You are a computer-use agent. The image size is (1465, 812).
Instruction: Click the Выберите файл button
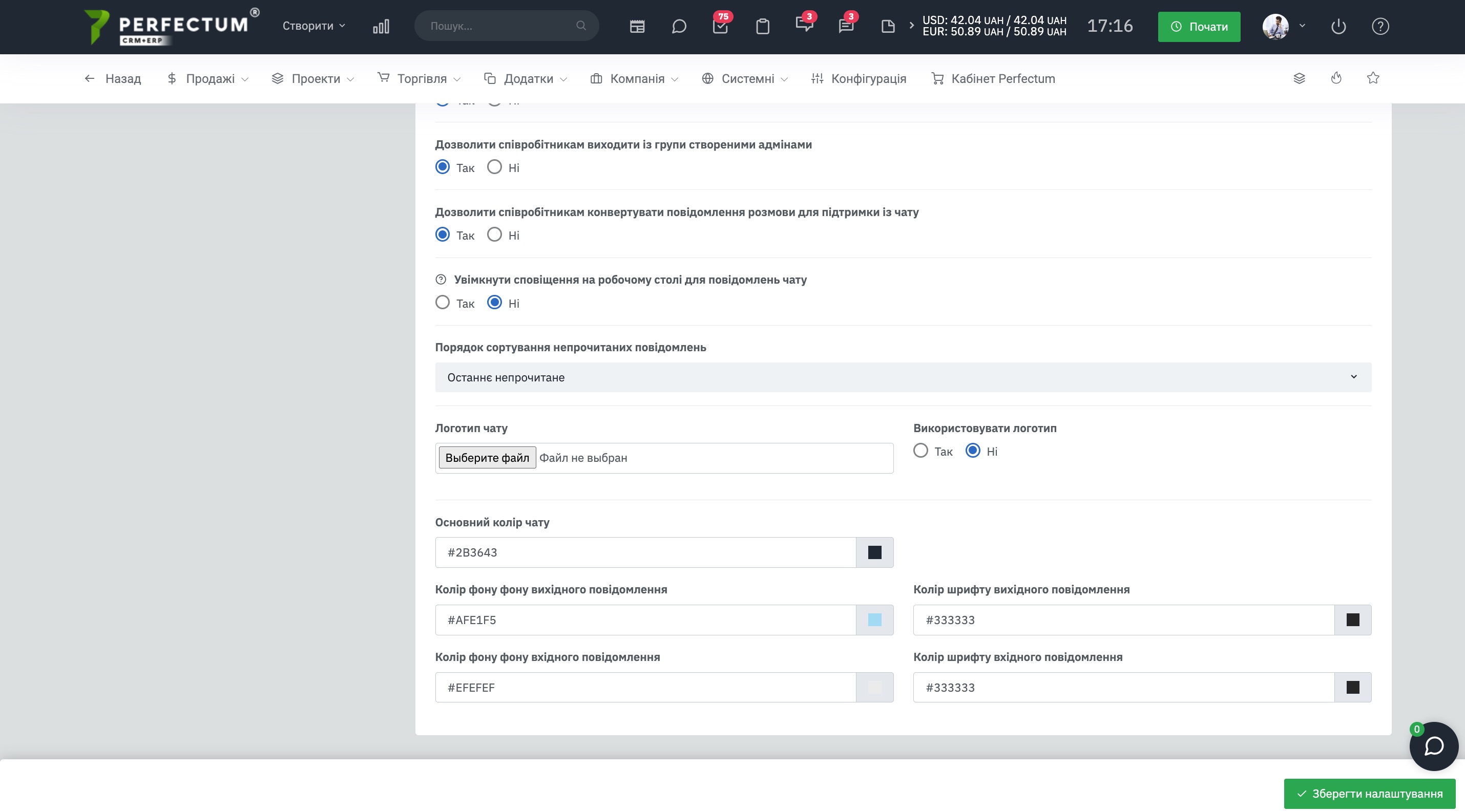(x=487, y=457)
